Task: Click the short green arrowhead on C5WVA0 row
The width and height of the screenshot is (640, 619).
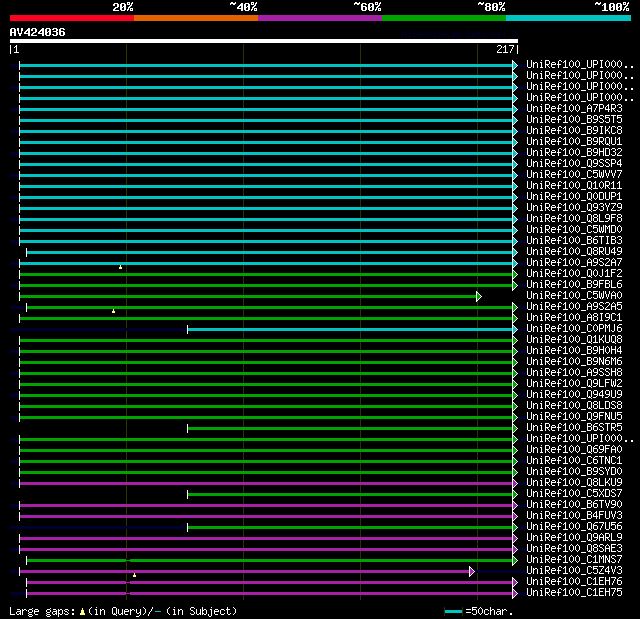Action: click(479, 297)
